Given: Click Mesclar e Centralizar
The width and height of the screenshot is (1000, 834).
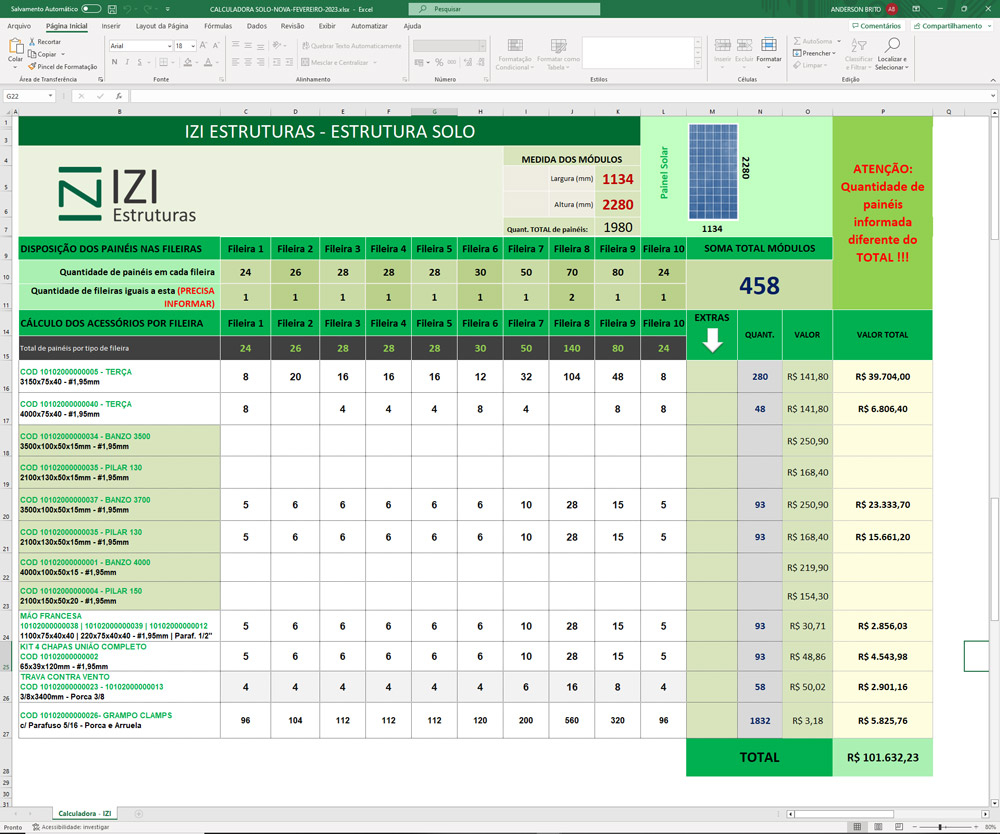Looking at the screenshot, I should (x=335, y=62).
